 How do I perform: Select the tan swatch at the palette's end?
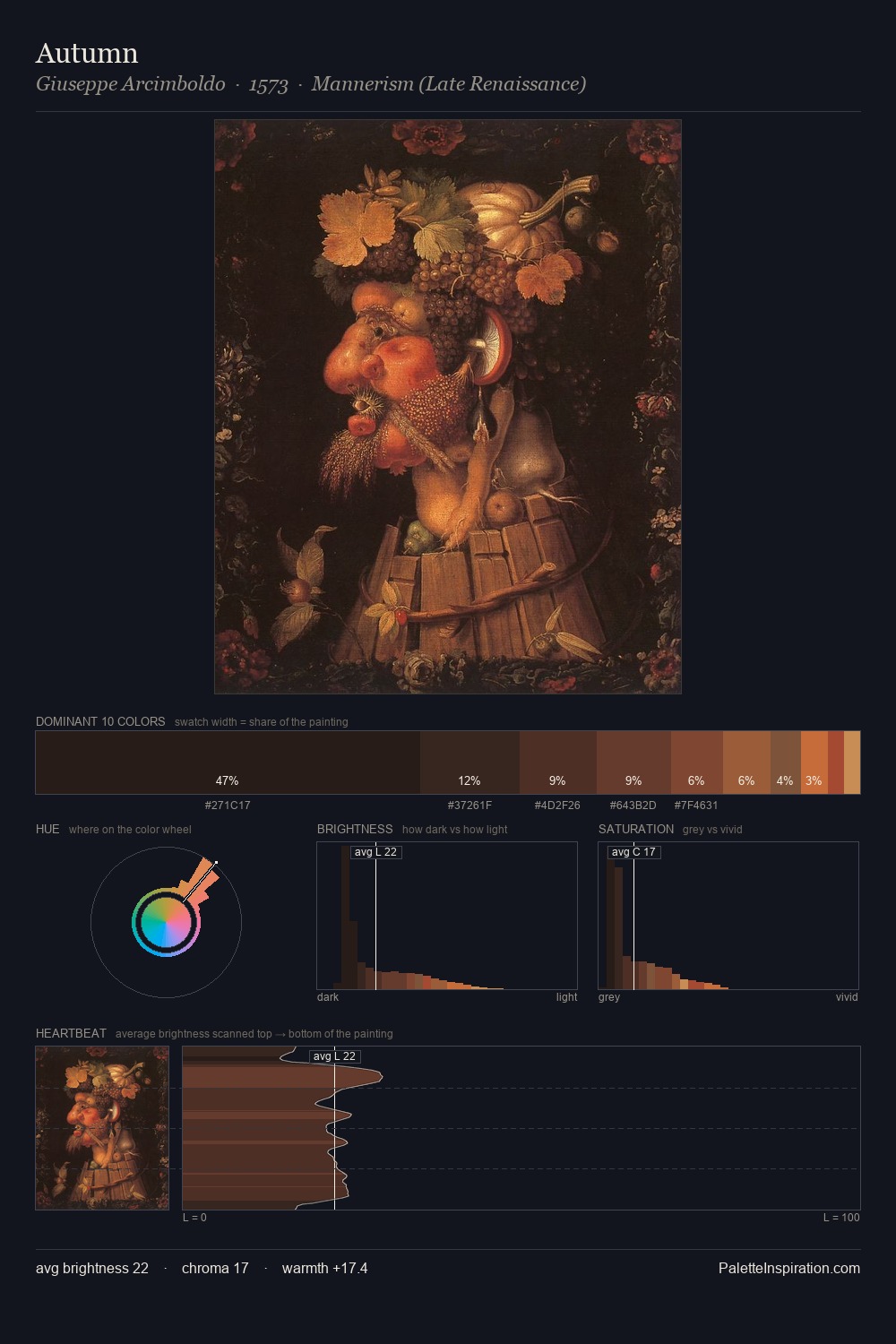852,762
